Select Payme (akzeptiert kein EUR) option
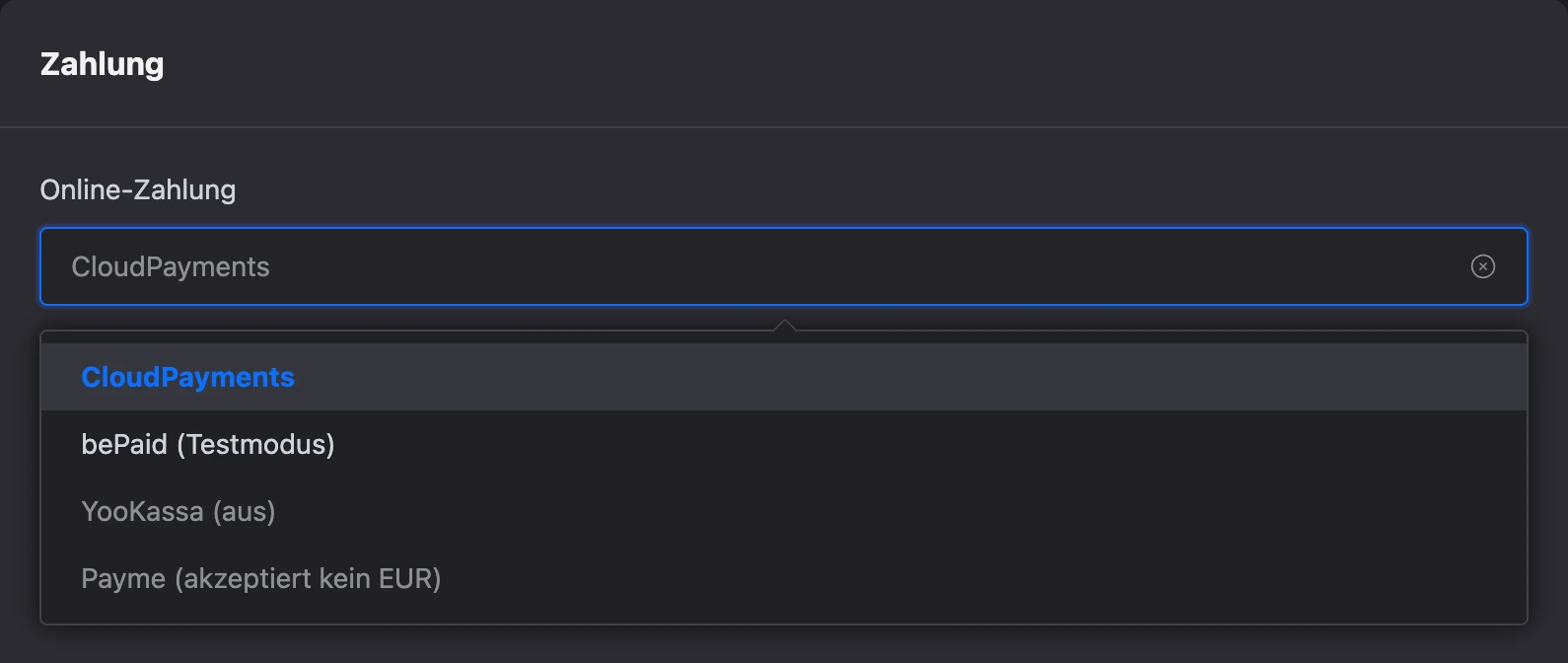This screenshot has height=663, width=1568. [x=783, y=578]
